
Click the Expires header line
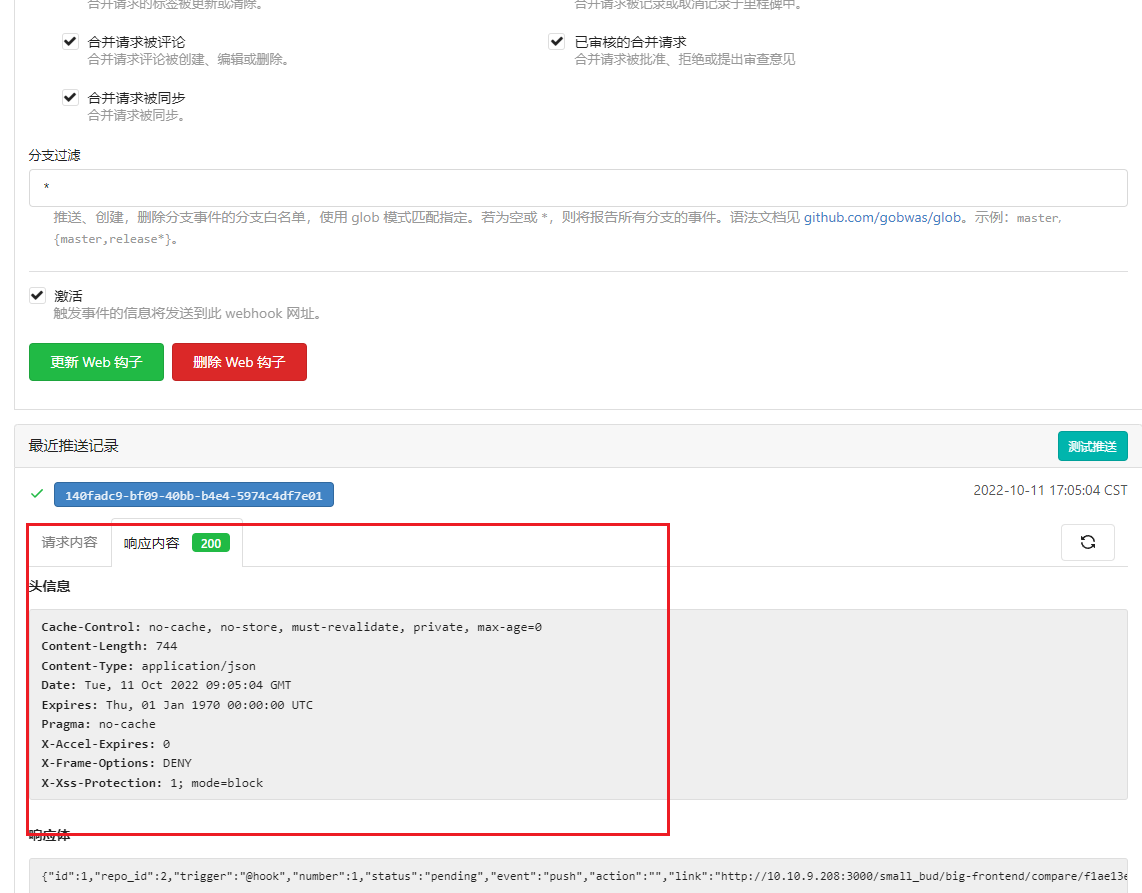coord(177,705)
